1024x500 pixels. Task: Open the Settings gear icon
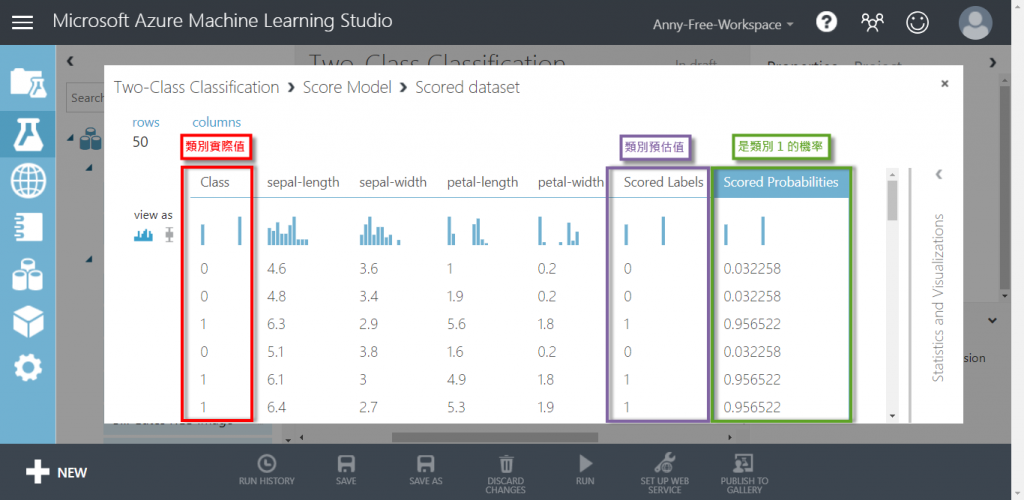click(28, 368)
